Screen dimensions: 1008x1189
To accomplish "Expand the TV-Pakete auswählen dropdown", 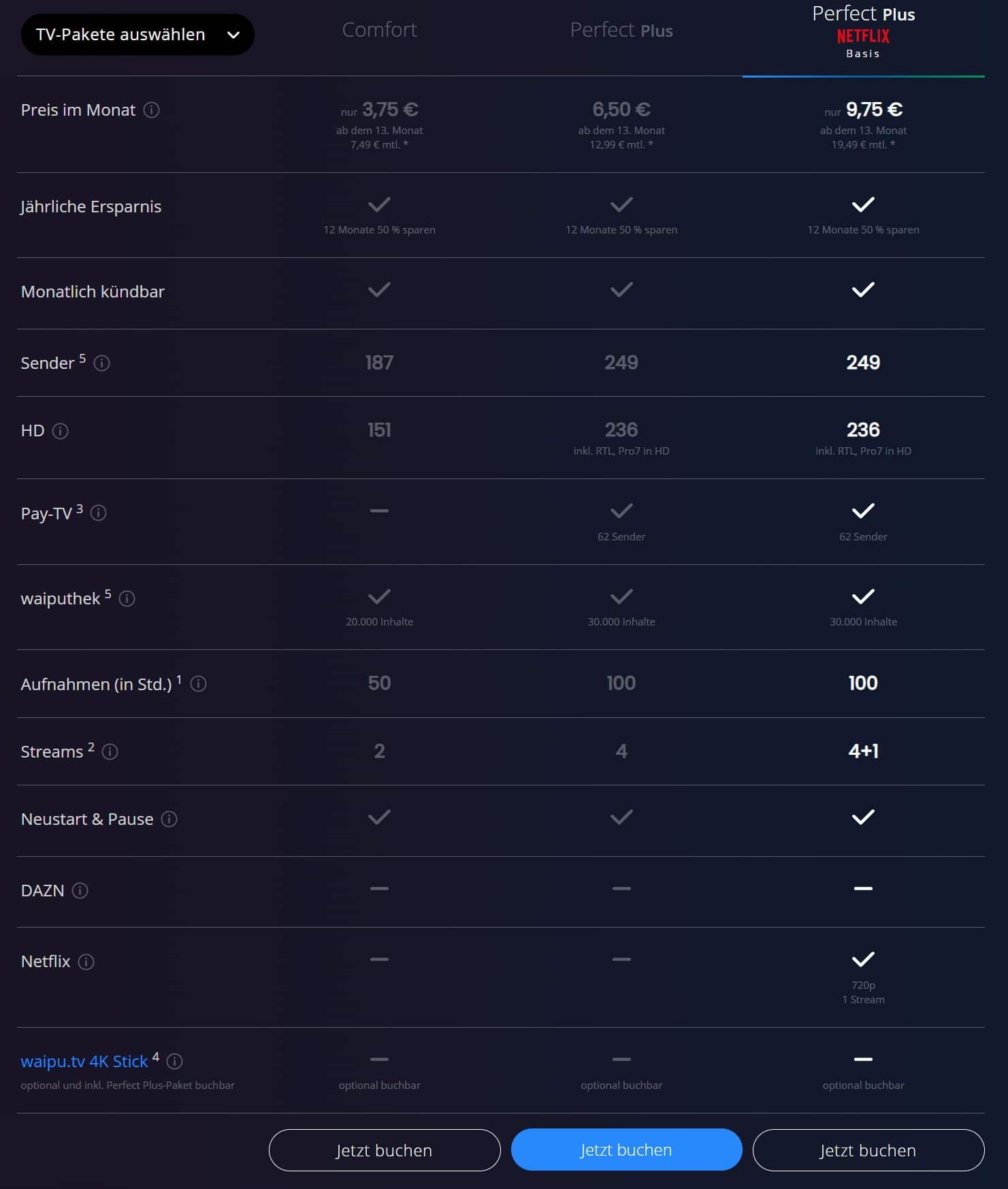I will tap(137, 35).
